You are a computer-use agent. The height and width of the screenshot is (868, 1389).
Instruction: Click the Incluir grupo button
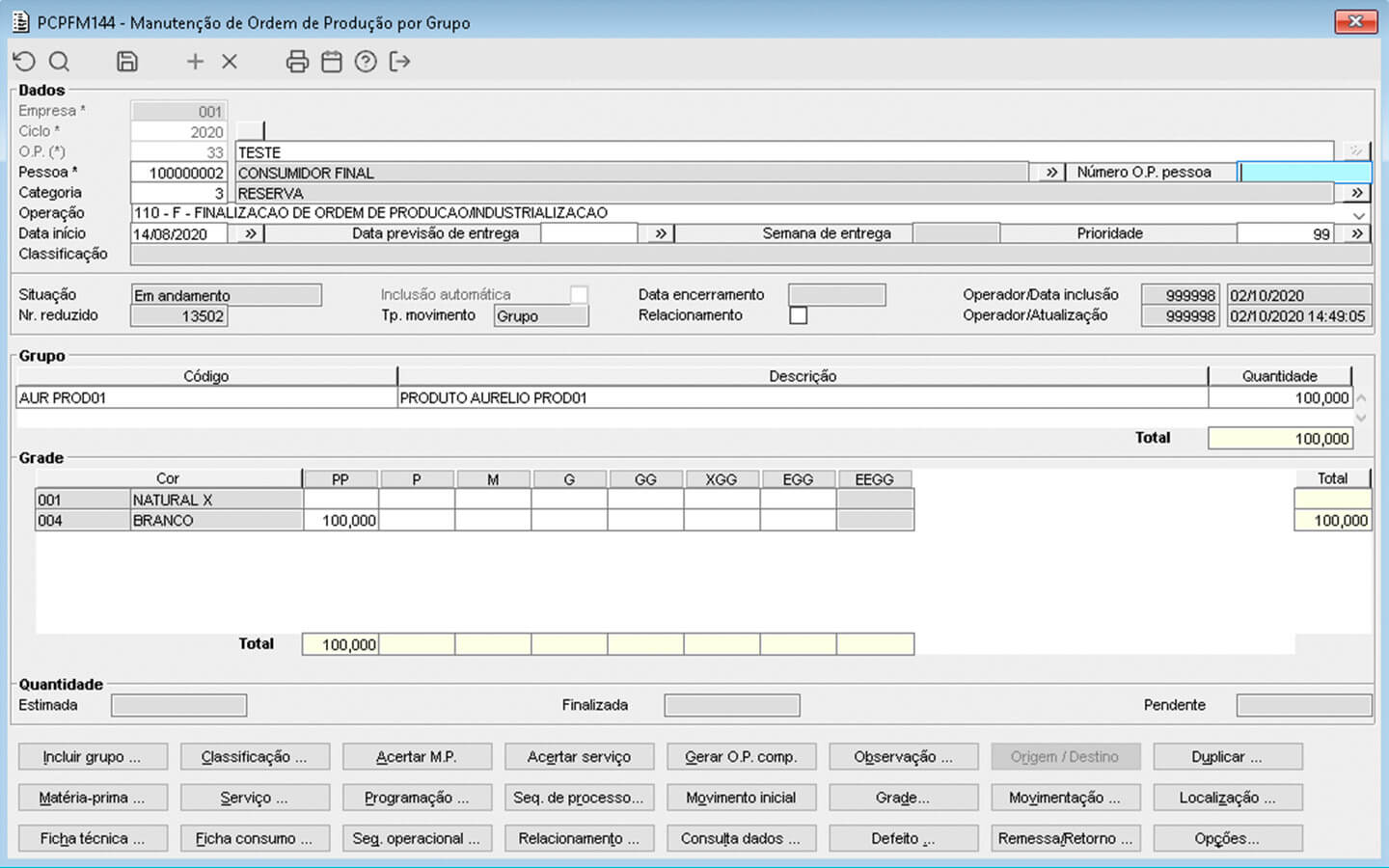93,757
